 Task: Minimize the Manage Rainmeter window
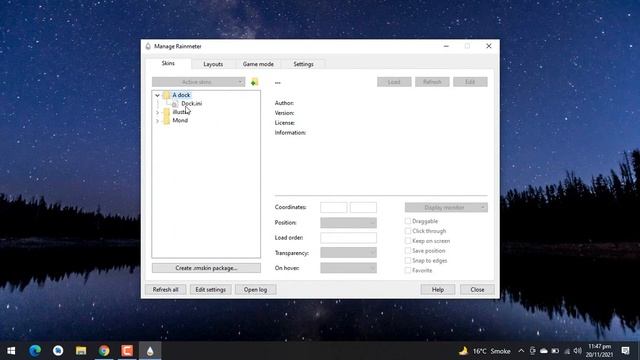(x=446, y=46)
